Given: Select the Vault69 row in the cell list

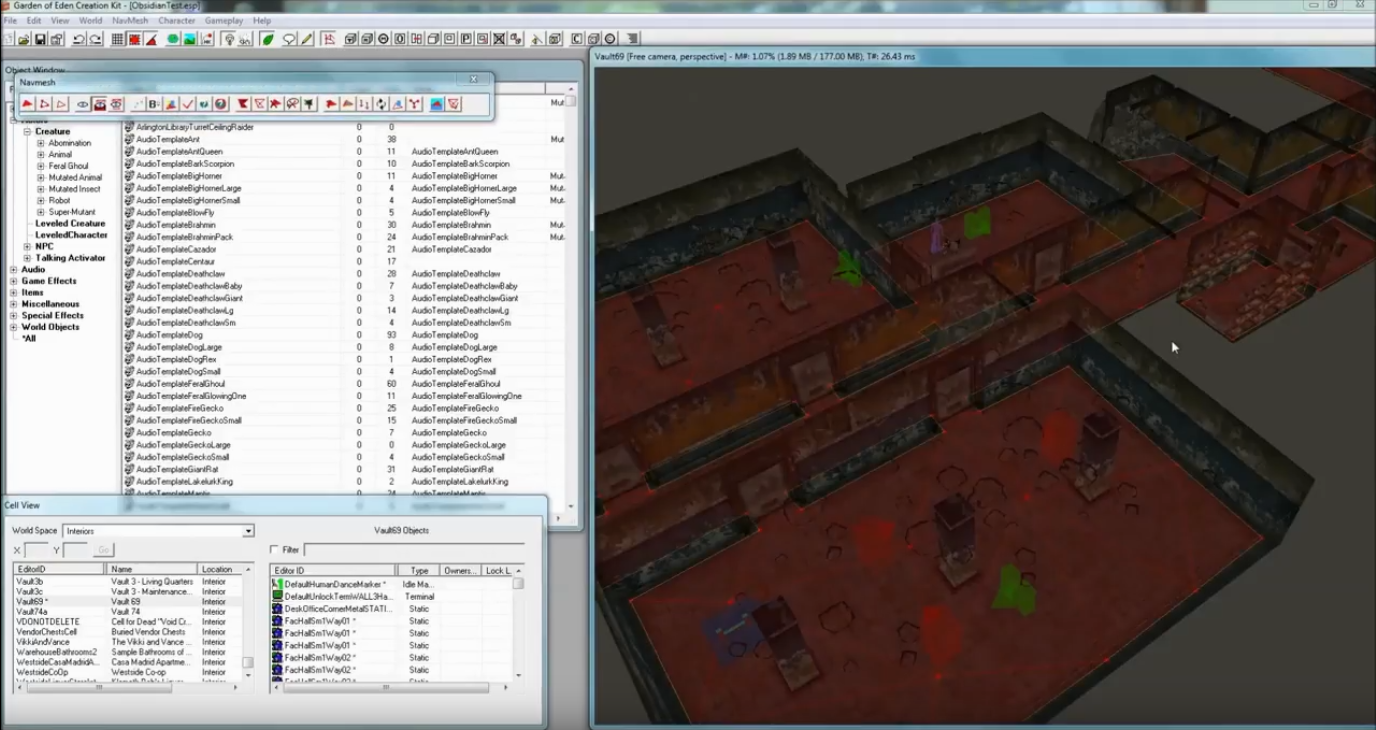Looking at the screenshot, I should point(127,602).
